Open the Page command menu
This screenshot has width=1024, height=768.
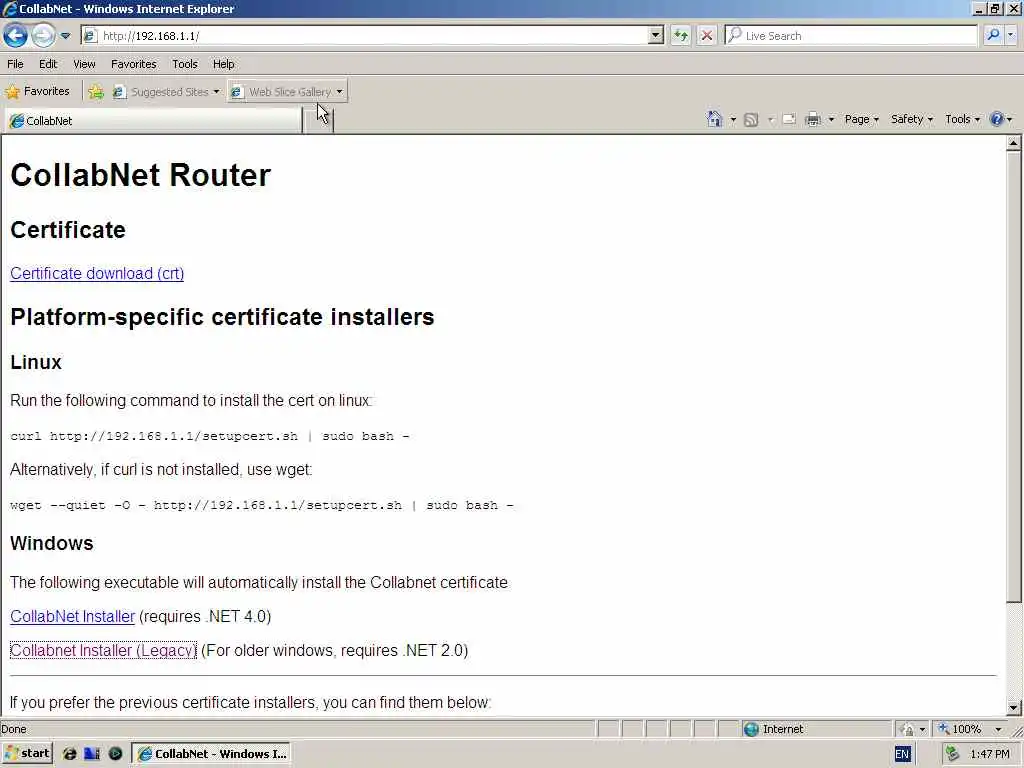coord(861,119)
